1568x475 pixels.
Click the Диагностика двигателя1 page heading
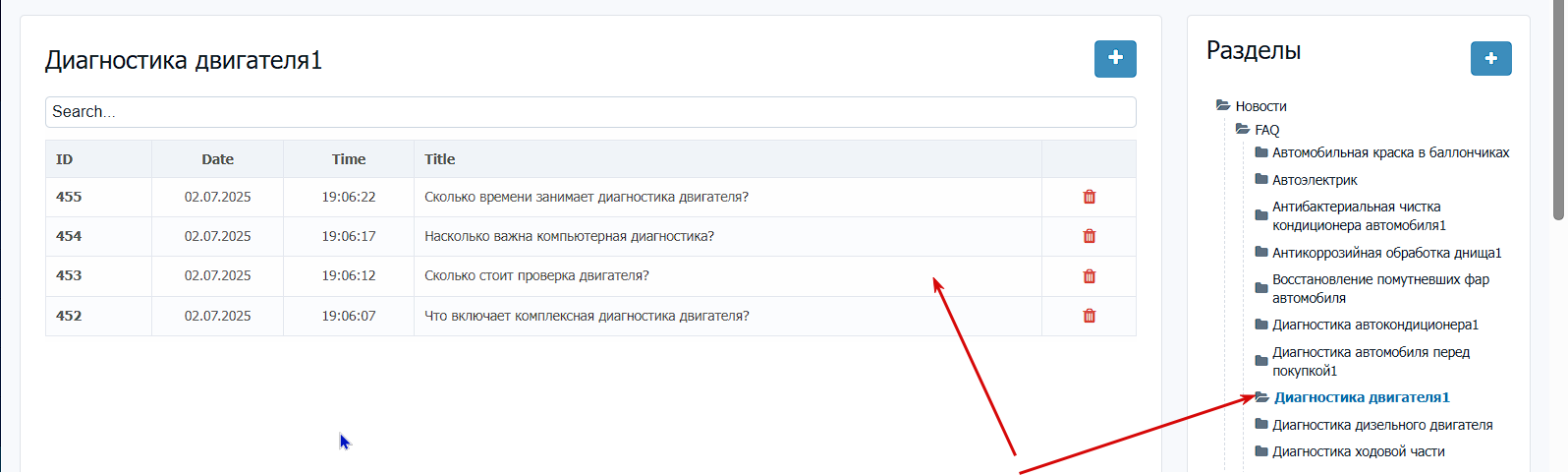[184, 60]
